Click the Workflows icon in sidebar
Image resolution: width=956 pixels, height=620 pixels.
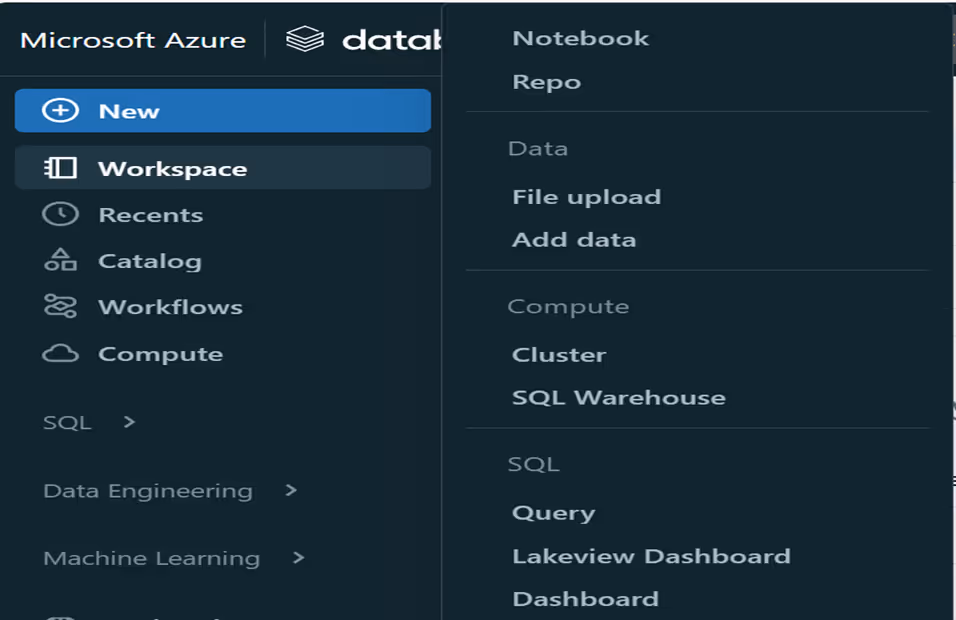click(x=60, y=306)
